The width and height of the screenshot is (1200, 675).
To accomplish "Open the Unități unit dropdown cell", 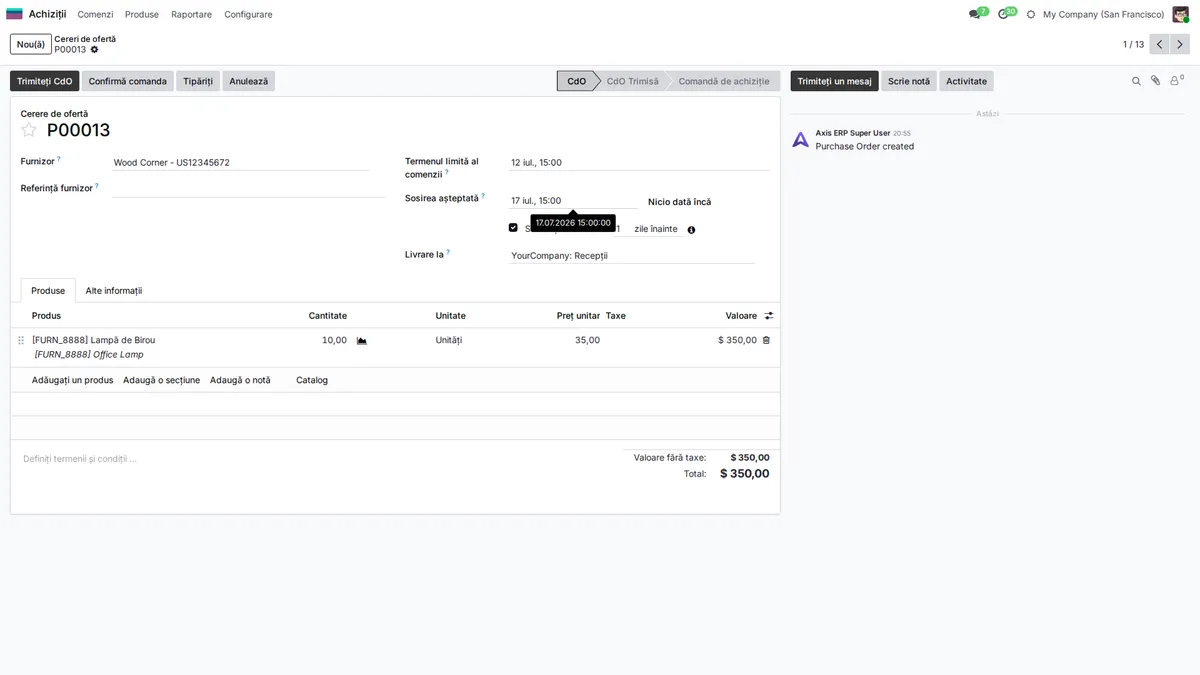I will click(x=449, y=340).
